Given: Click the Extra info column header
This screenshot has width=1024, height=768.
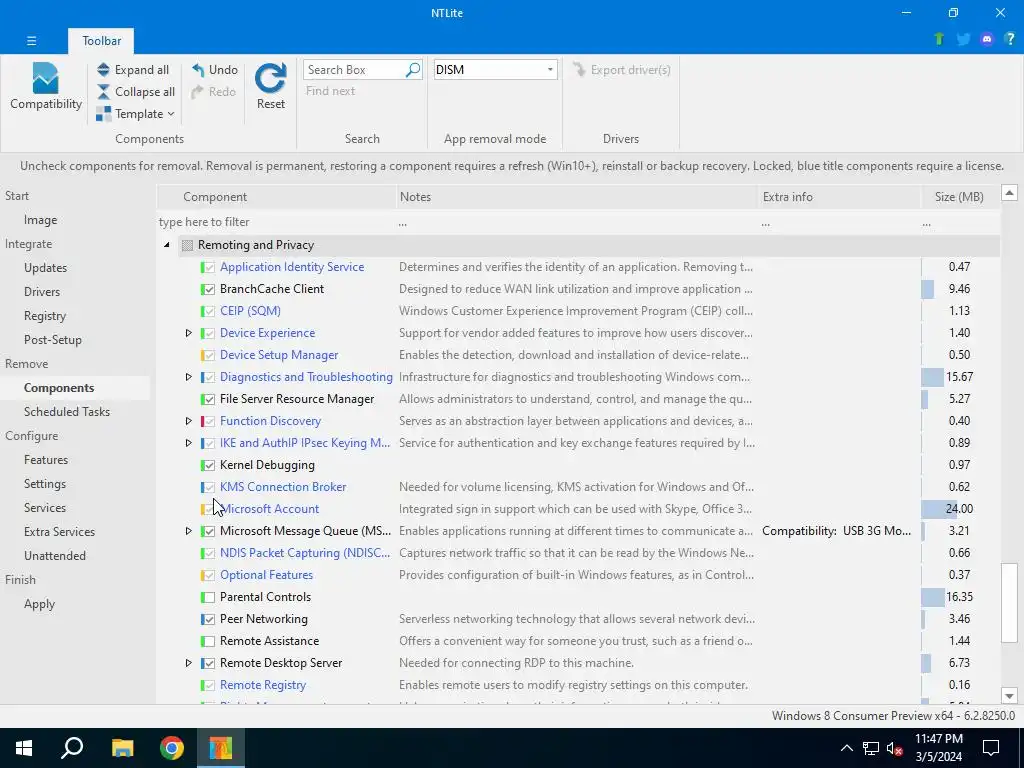Looking at the screenshot, I should pos(839,197).
